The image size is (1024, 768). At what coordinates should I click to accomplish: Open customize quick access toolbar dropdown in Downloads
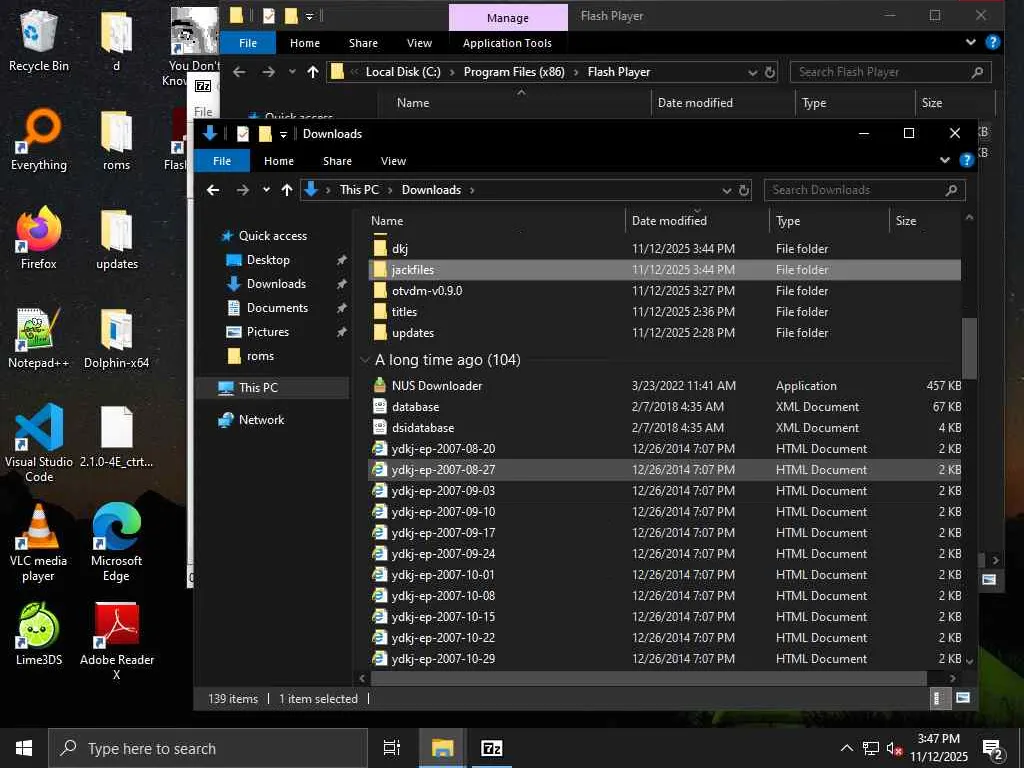pyautogui.click(x=283, y=134)
